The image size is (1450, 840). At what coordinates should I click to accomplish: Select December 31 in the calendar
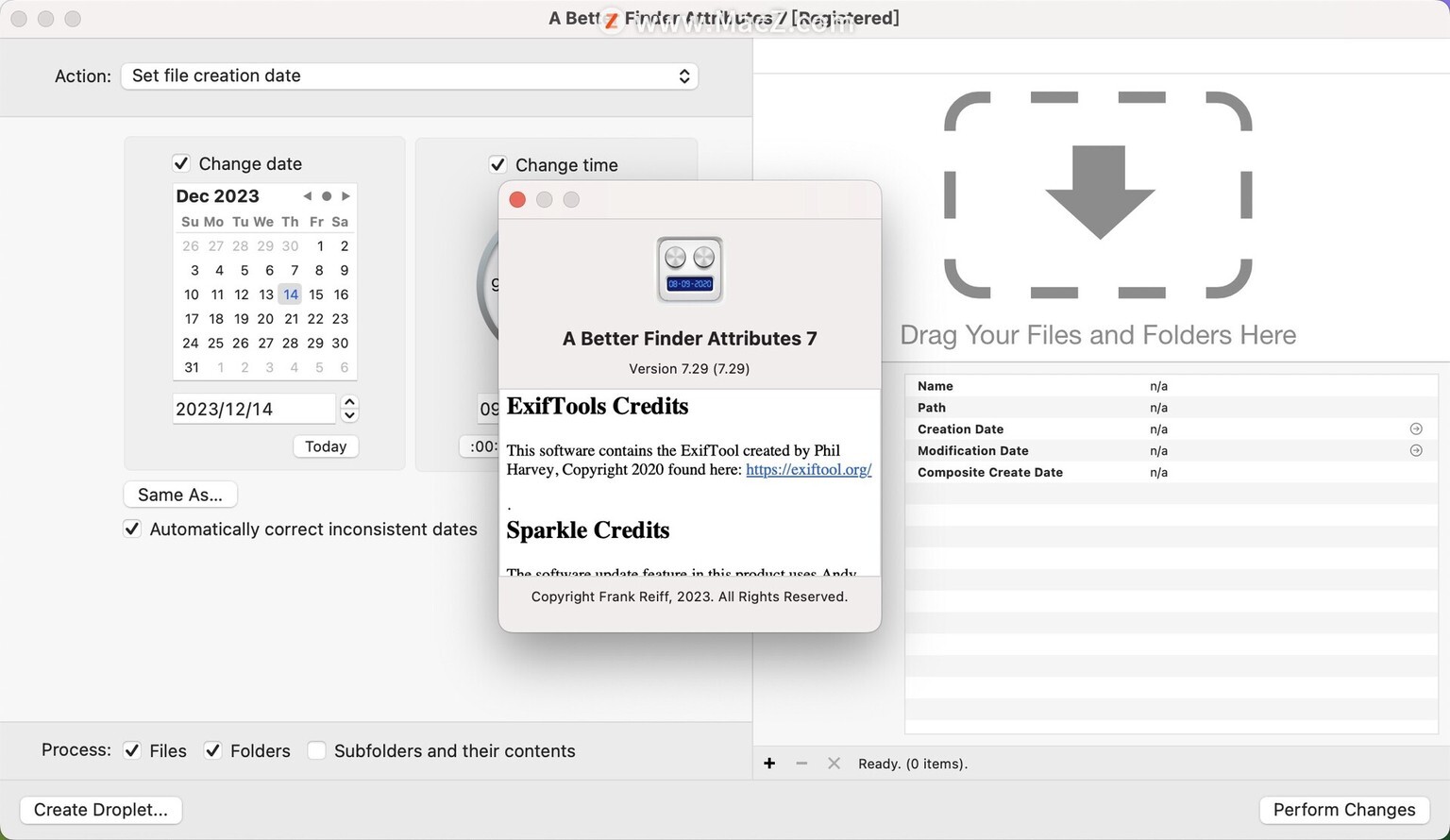coord(192,367)
